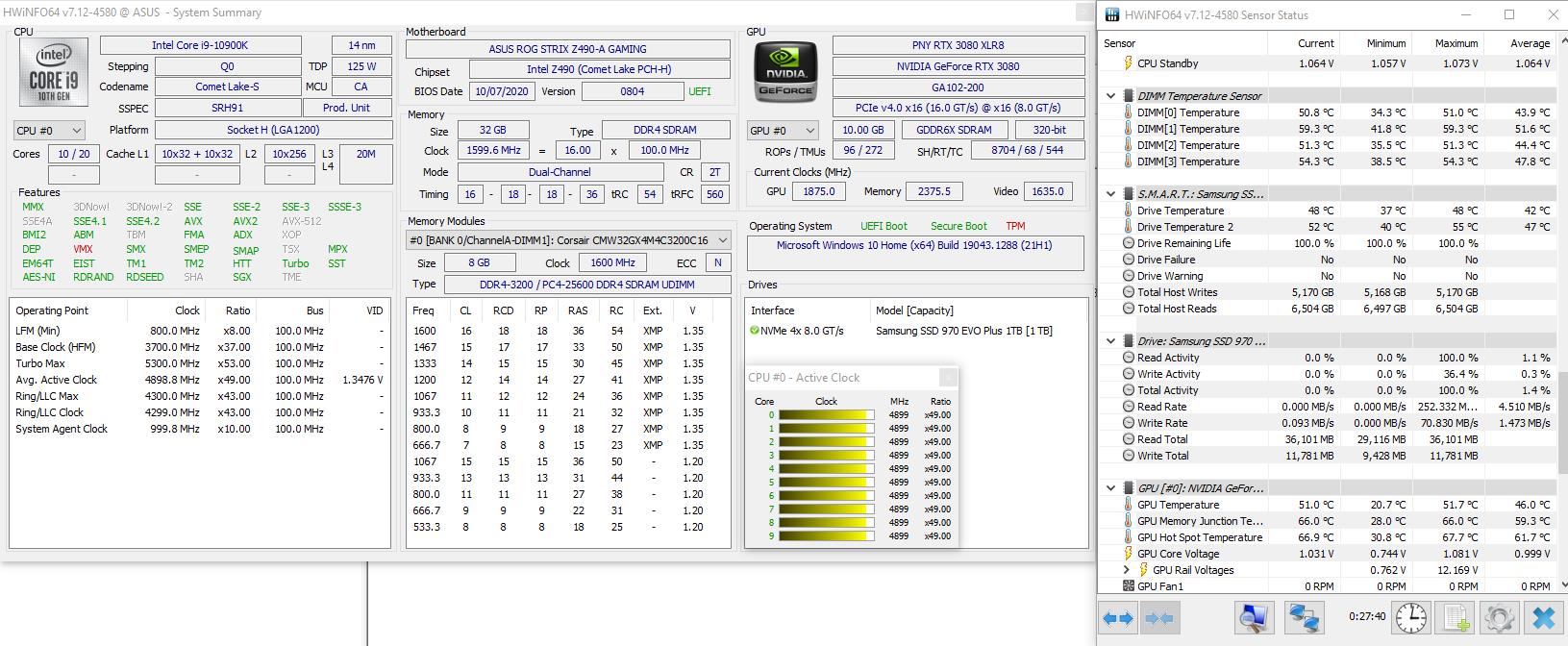This screenshot has height=646, width=1568.
Task: Close sensors with the blue X button
Action: pos(1543,617)
